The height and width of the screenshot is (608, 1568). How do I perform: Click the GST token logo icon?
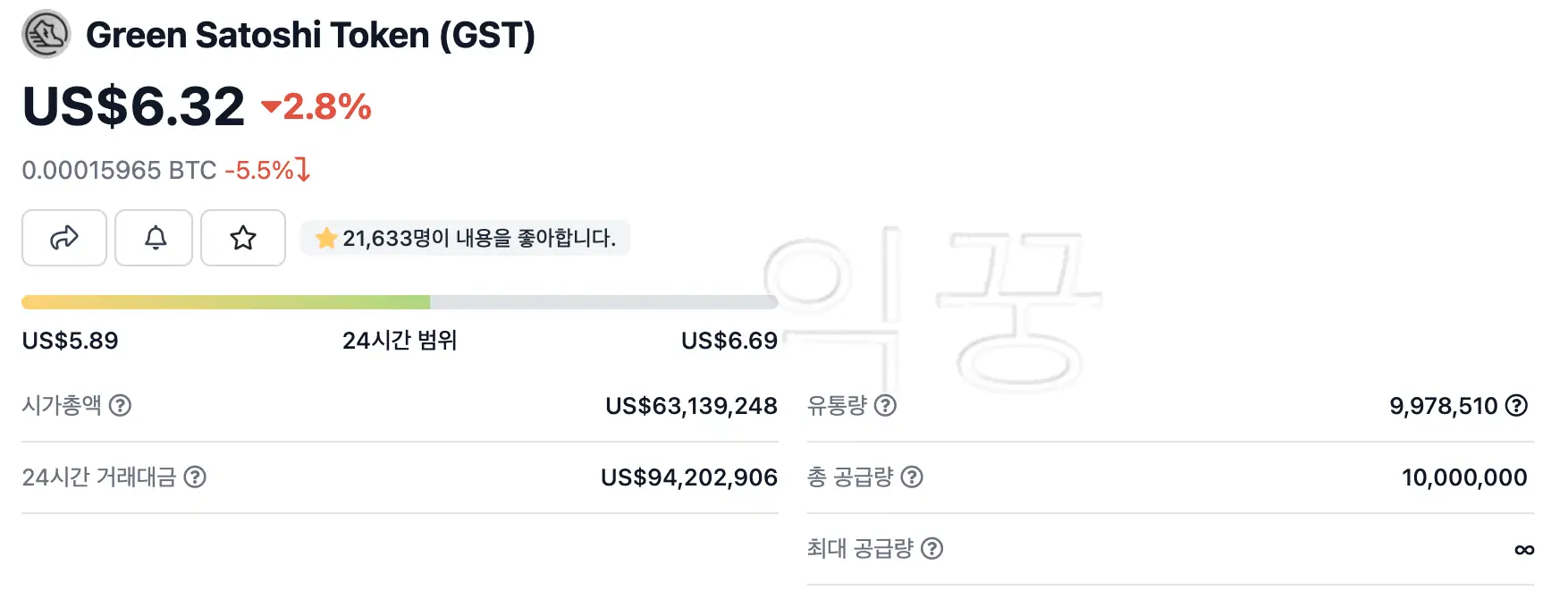[x=46, y=35]
